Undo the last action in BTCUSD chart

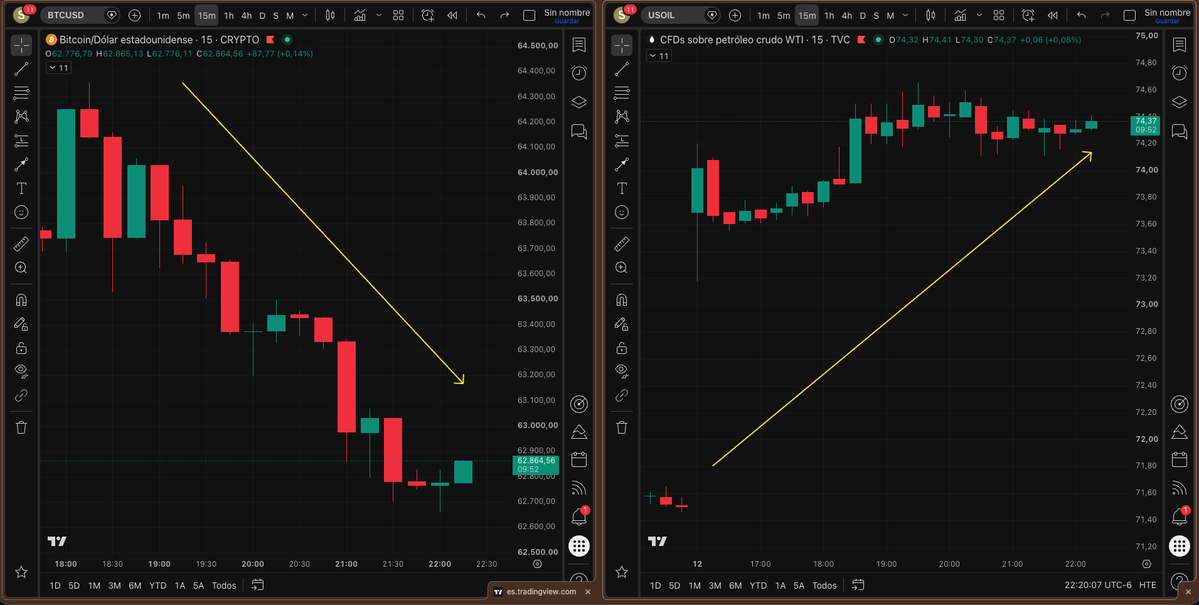481,15
